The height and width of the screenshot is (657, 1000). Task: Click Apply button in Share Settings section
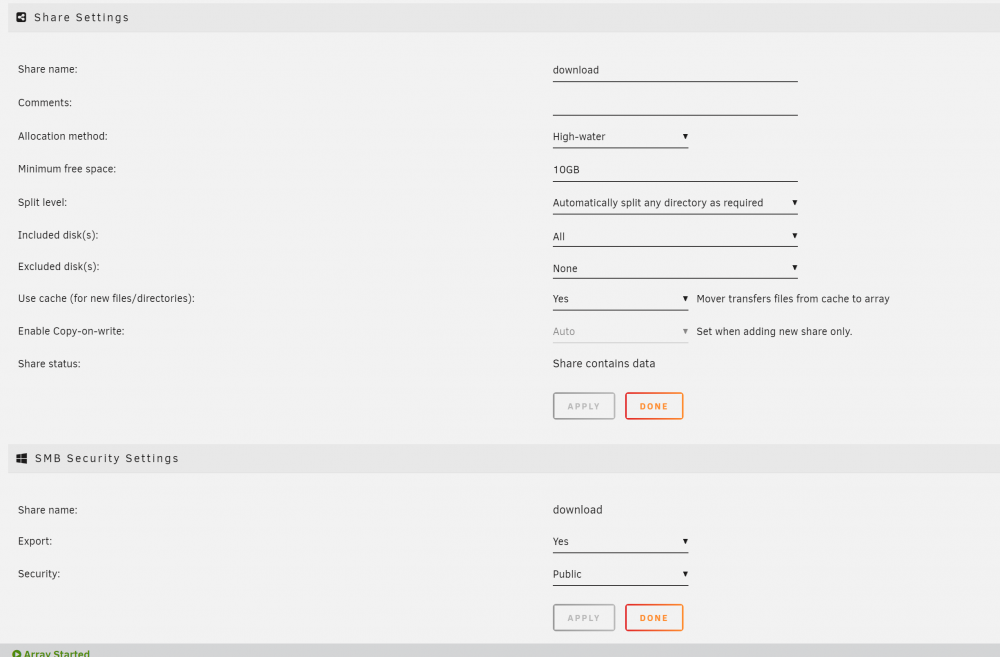584,406
